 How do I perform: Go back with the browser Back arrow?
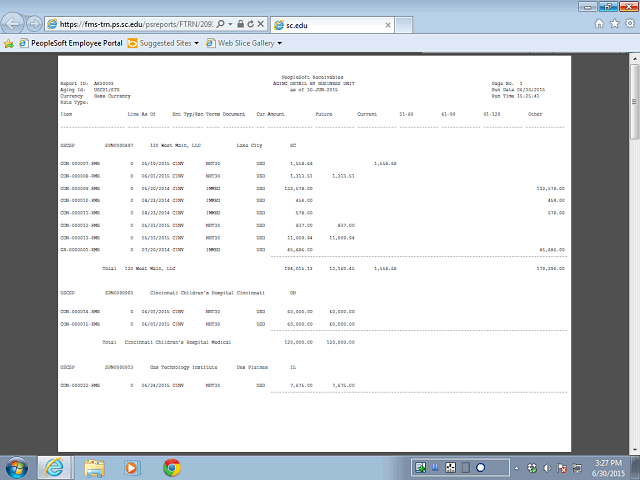[13, 24]
